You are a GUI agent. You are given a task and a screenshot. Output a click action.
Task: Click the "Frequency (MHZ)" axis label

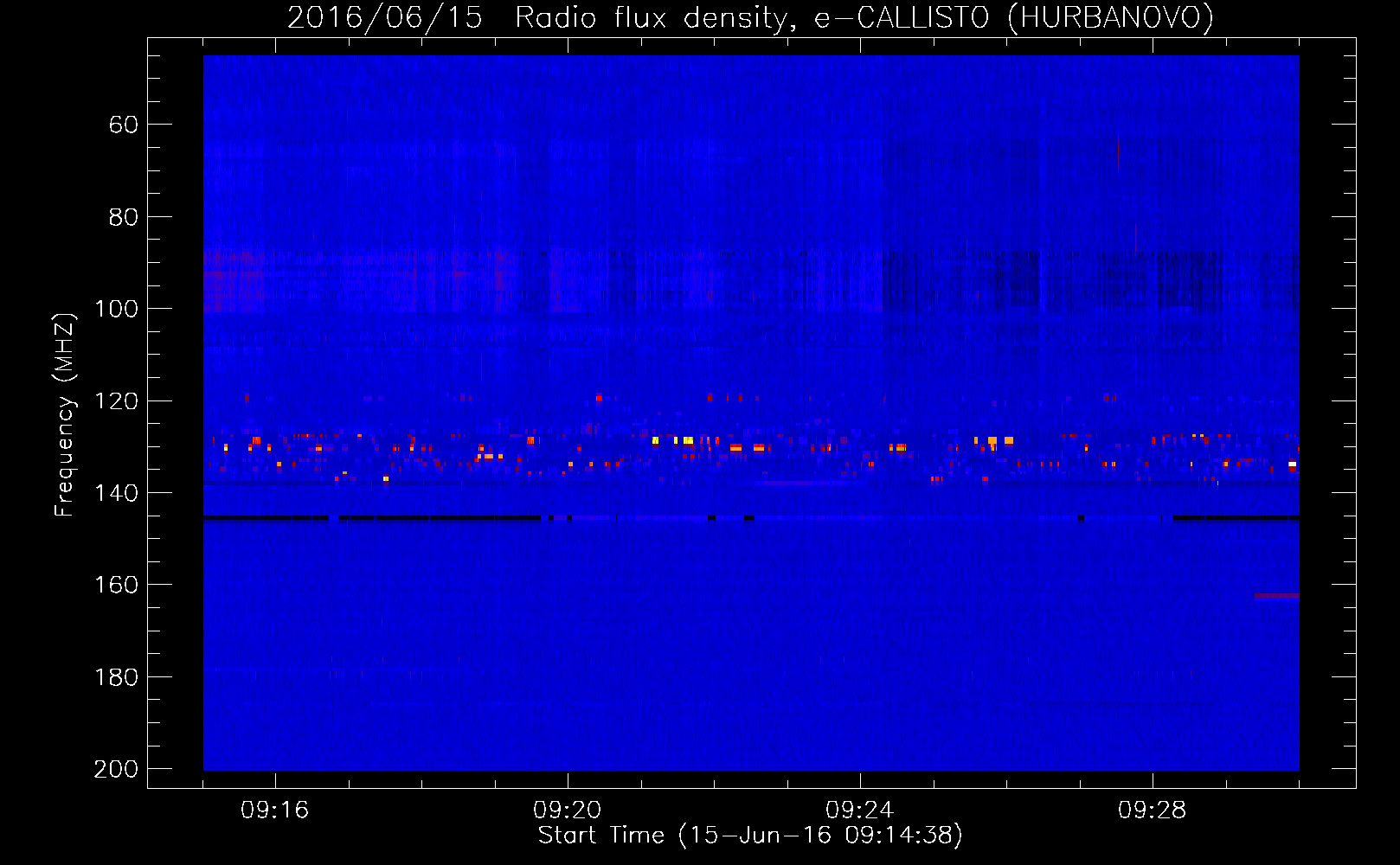point(65,414)
